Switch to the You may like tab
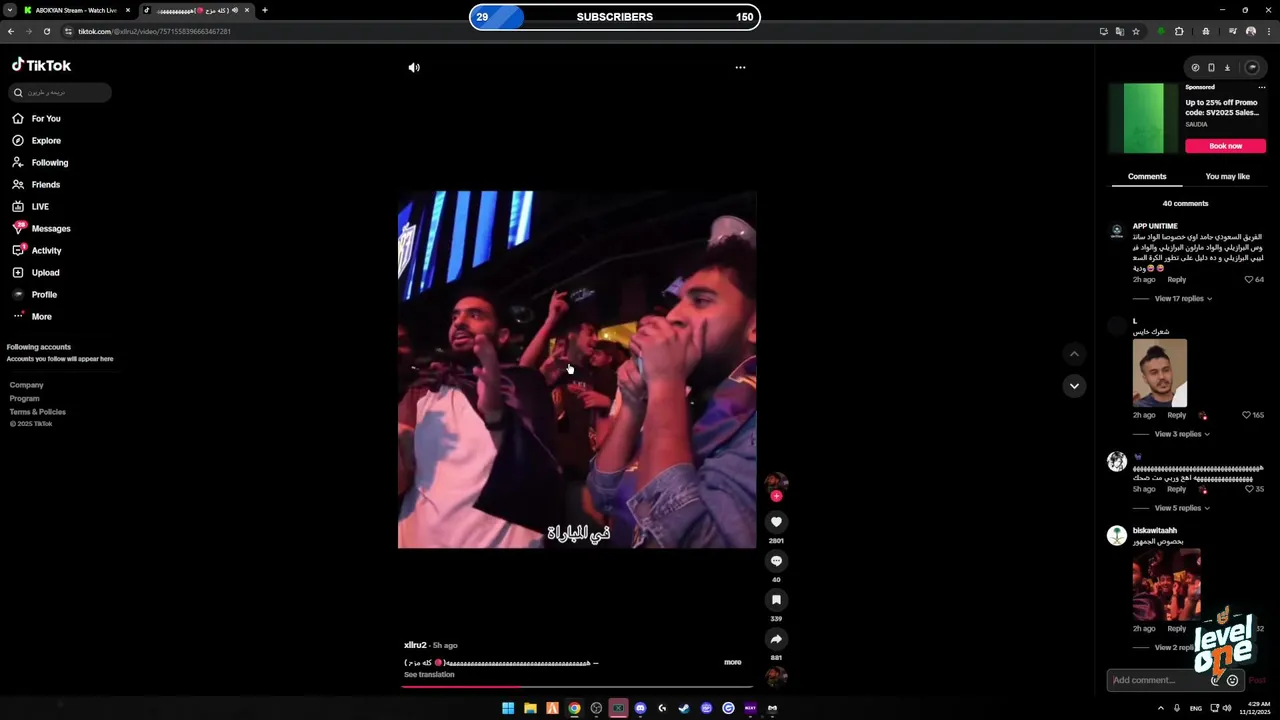The height and width of the screenshot is (720, 1280). pos(1227,177)
